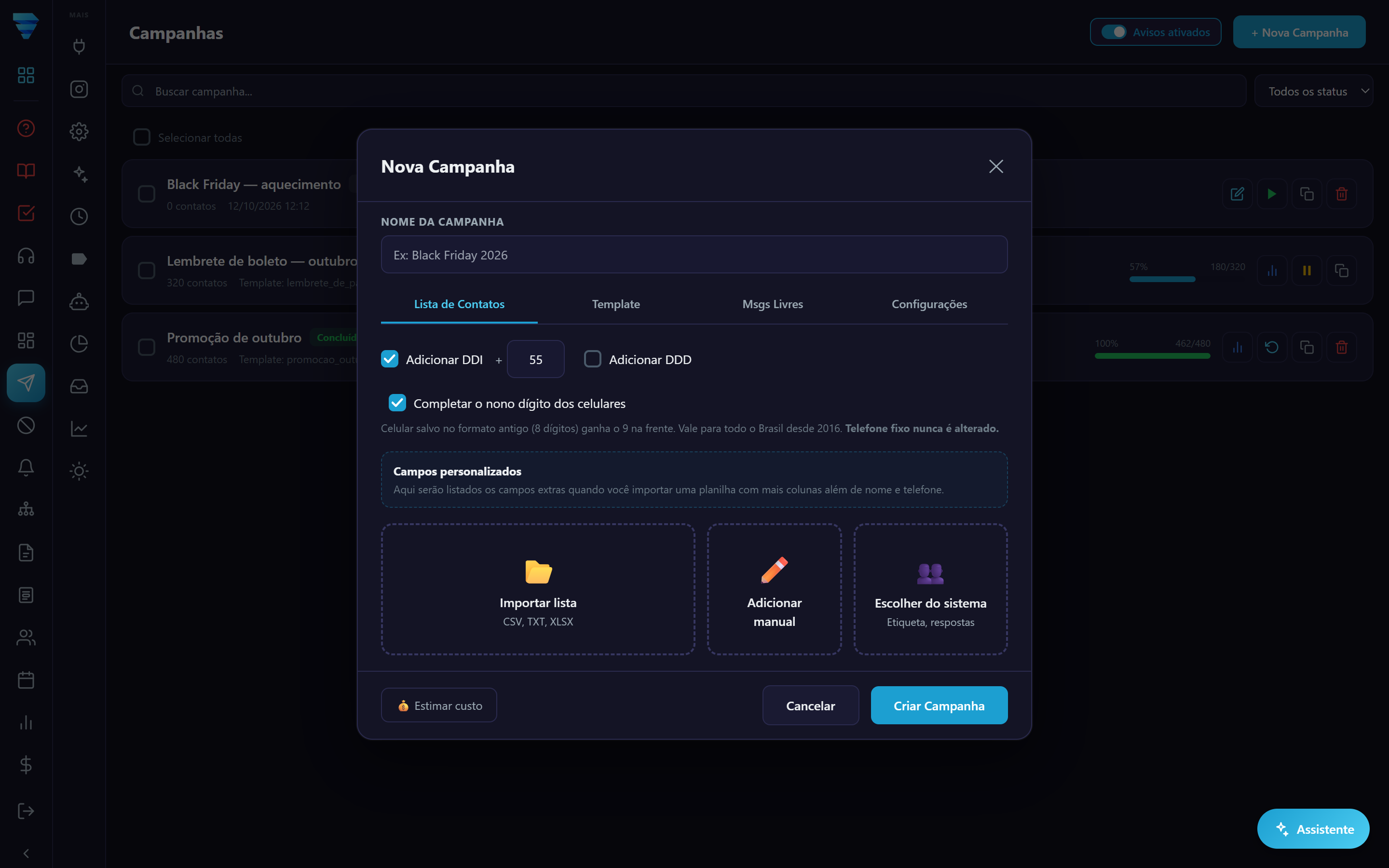
Task: Open the bell notifications icon
Action: 26,467
